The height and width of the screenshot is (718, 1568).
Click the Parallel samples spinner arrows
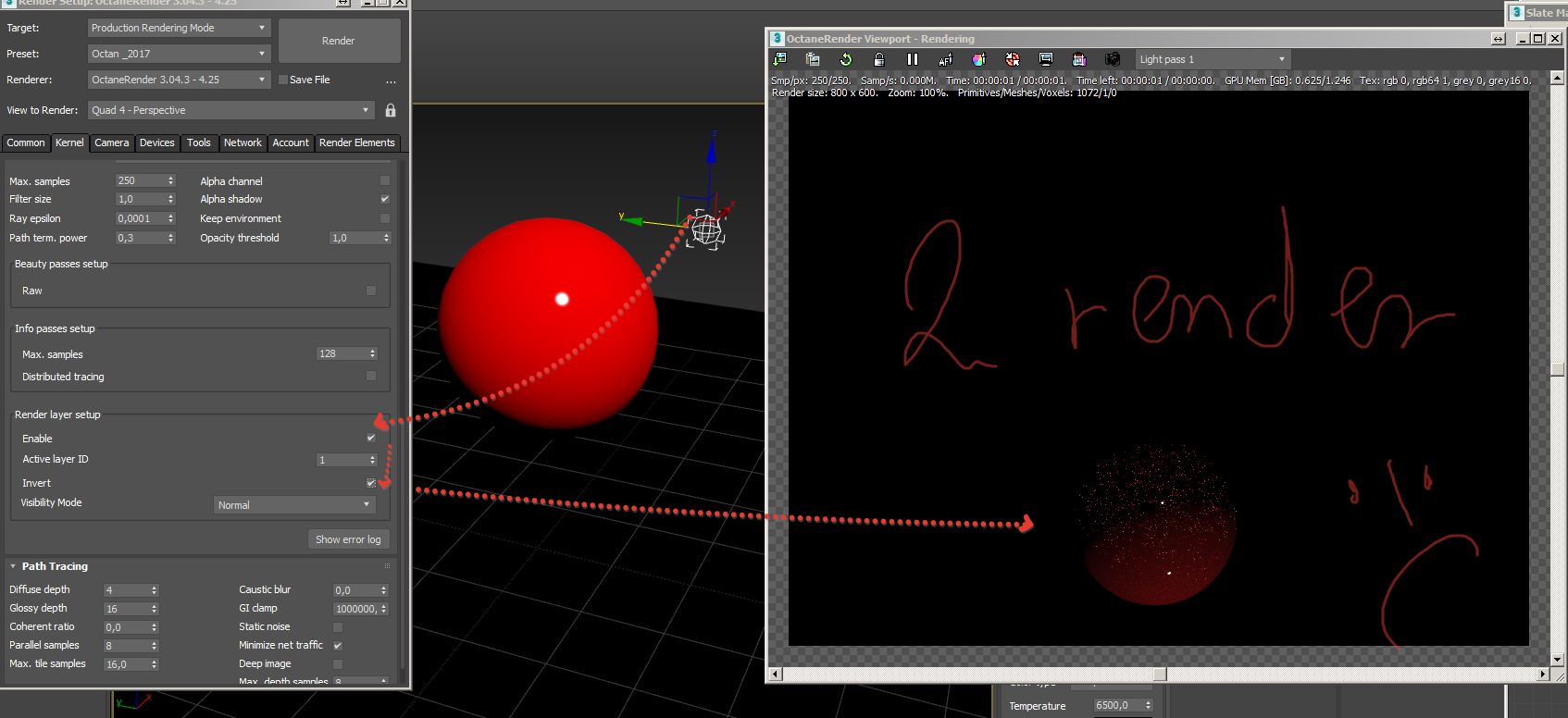(155, 646)
